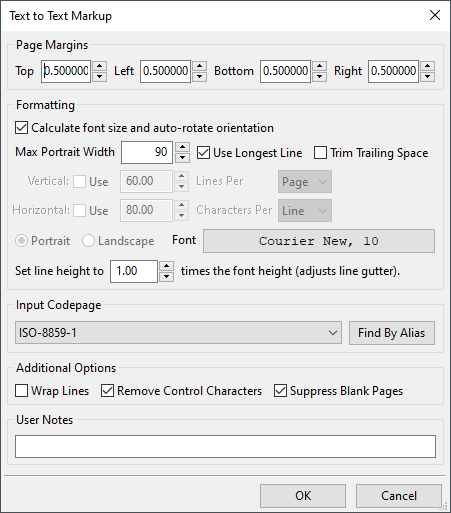Click the Max Portrait Width field
This screenshot has width=451, height=513.
[x=147, y=152]
